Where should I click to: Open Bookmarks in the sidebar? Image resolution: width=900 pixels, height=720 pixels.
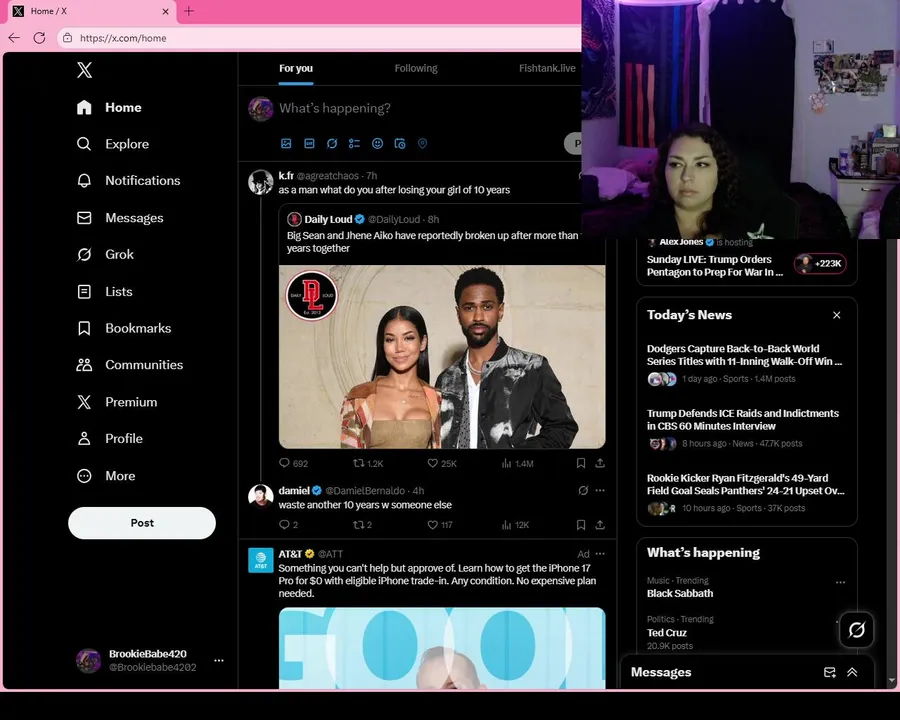click(x=124, y=328)
